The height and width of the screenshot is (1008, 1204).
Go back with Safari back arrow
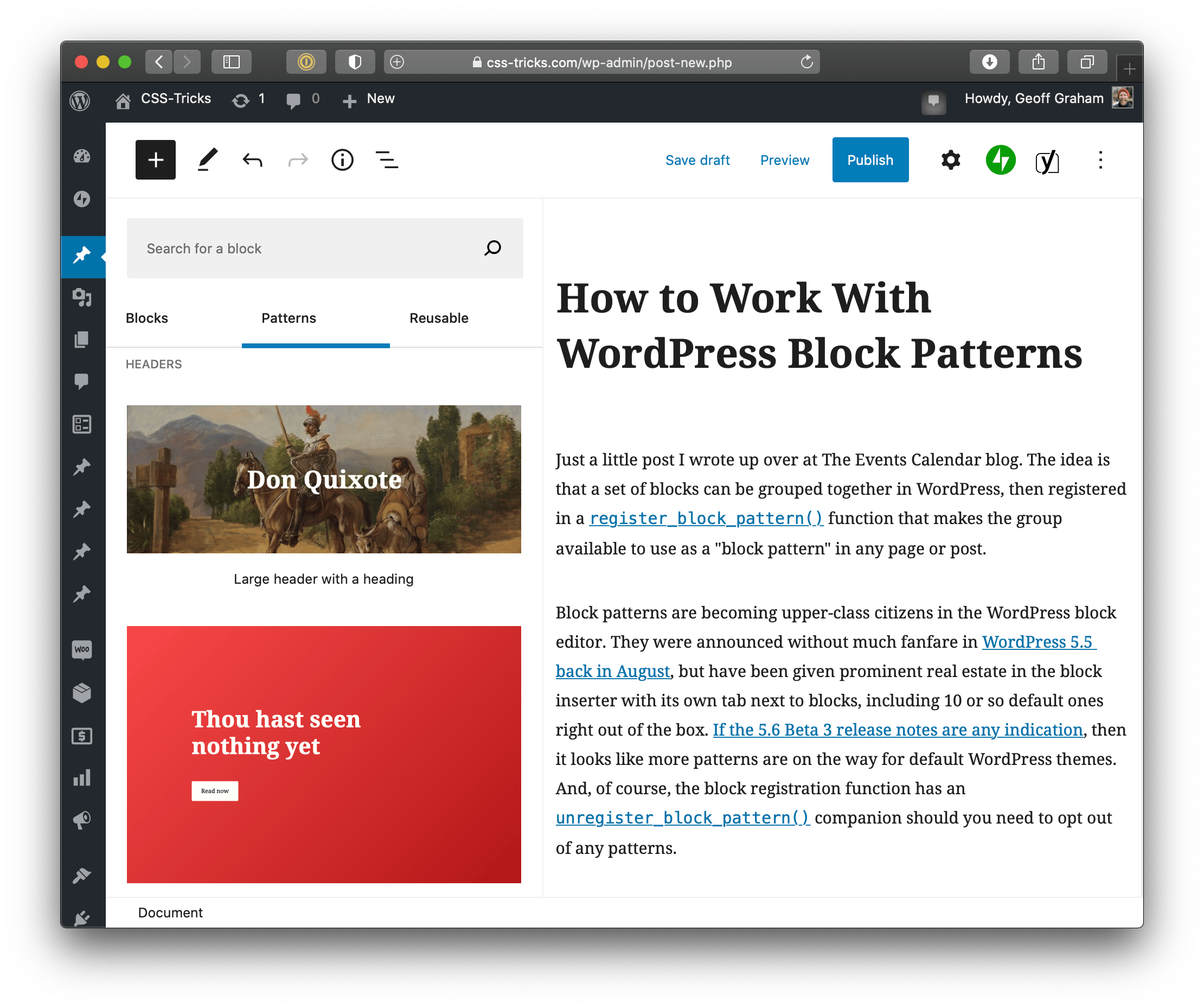click(x=159, y=62)
